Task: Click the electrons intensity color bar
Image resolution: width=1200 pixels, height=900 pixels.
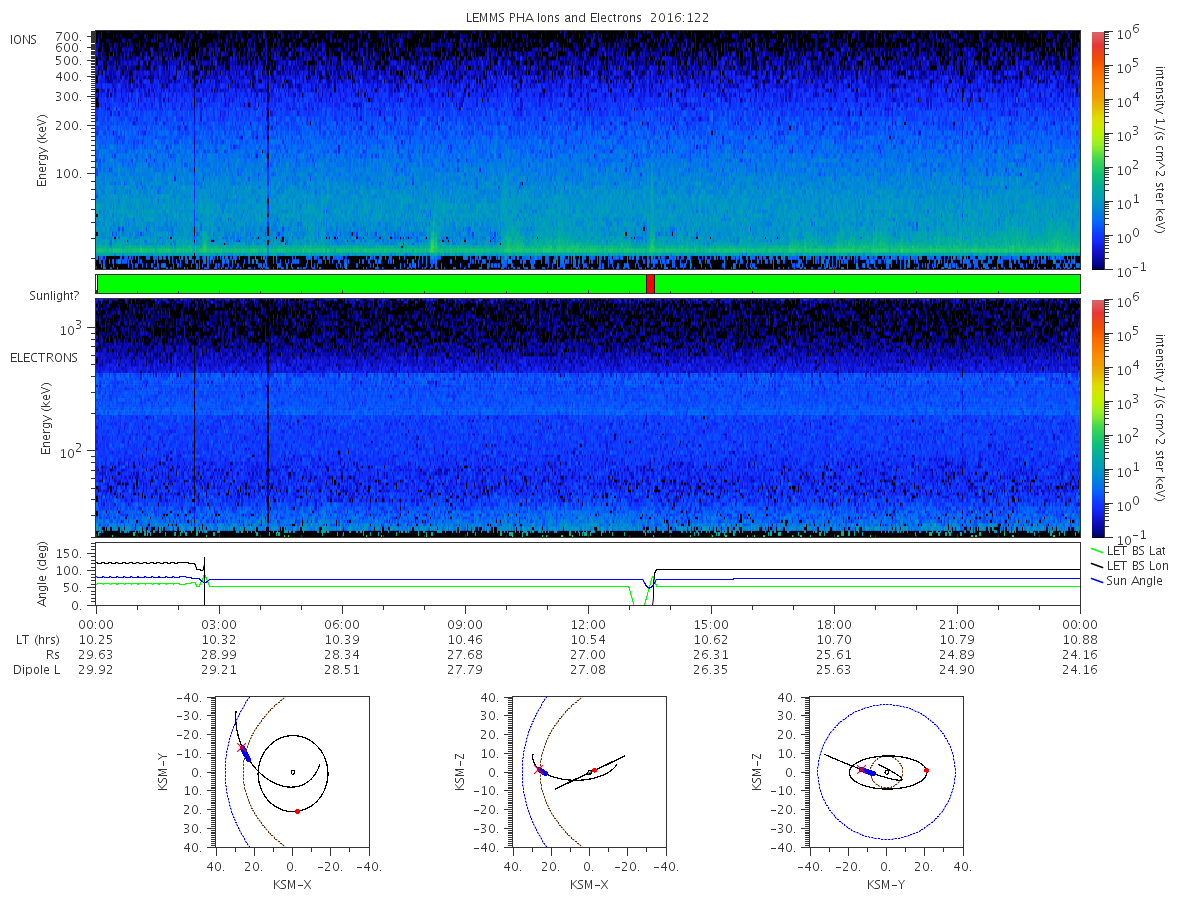Action: 1097,417
